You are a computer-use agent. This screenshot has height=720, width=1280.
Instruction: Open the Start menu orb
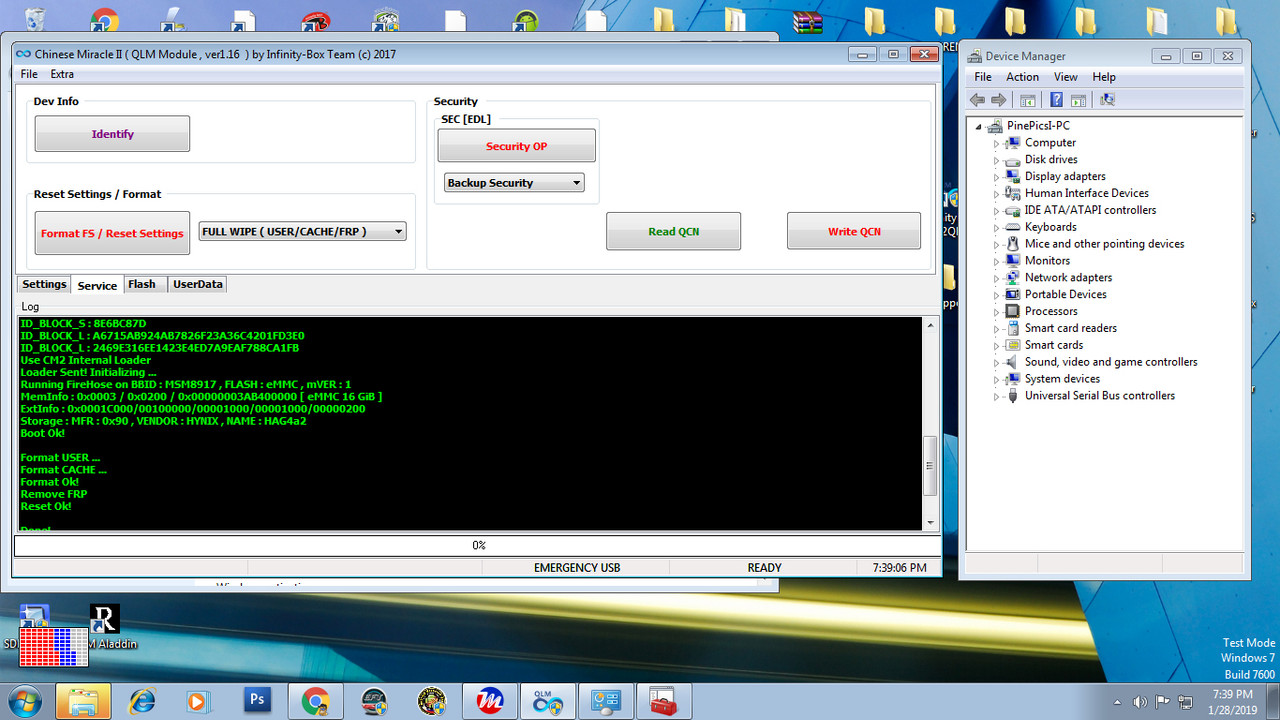tap(23, 700)
